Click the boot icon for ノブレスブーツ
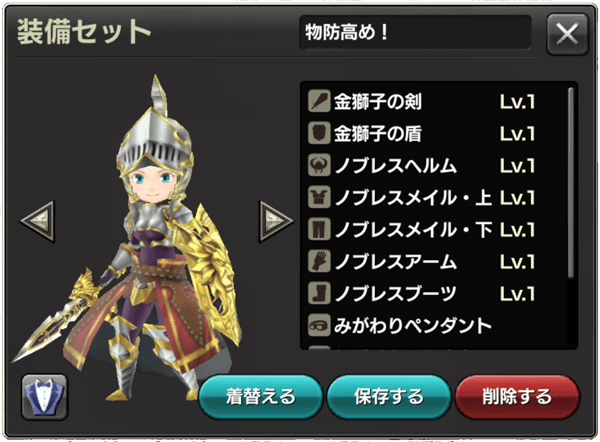600x442 pixels. (319, 294)
